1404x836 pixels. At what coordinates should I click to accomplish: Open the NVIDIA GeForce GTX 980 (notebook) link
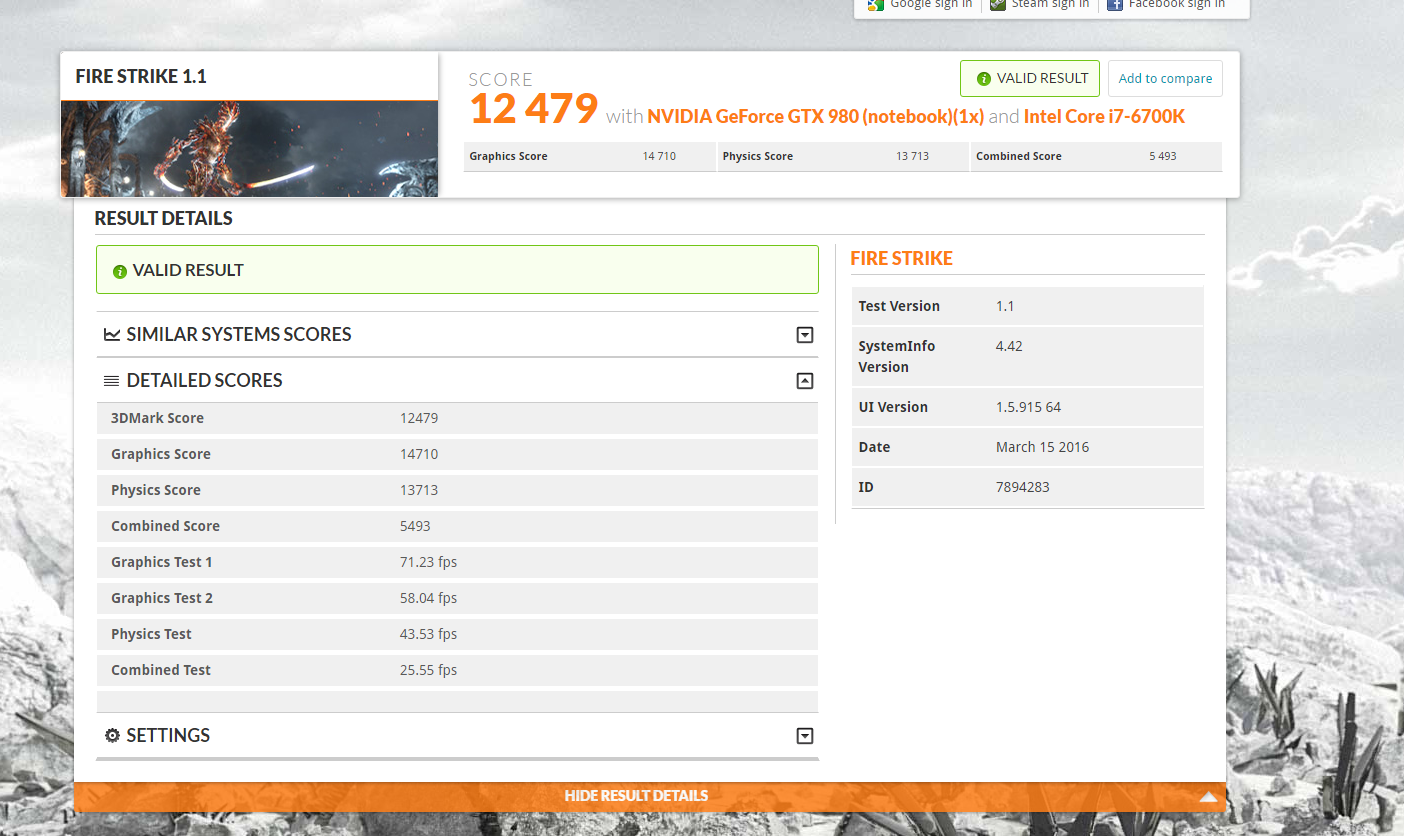pyautogui.click(x=816, y=116)
